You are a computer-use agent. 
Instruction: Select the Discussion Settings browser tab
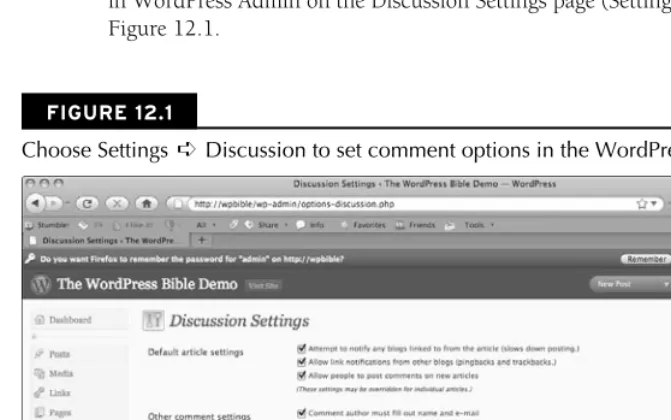pos(107,241)
